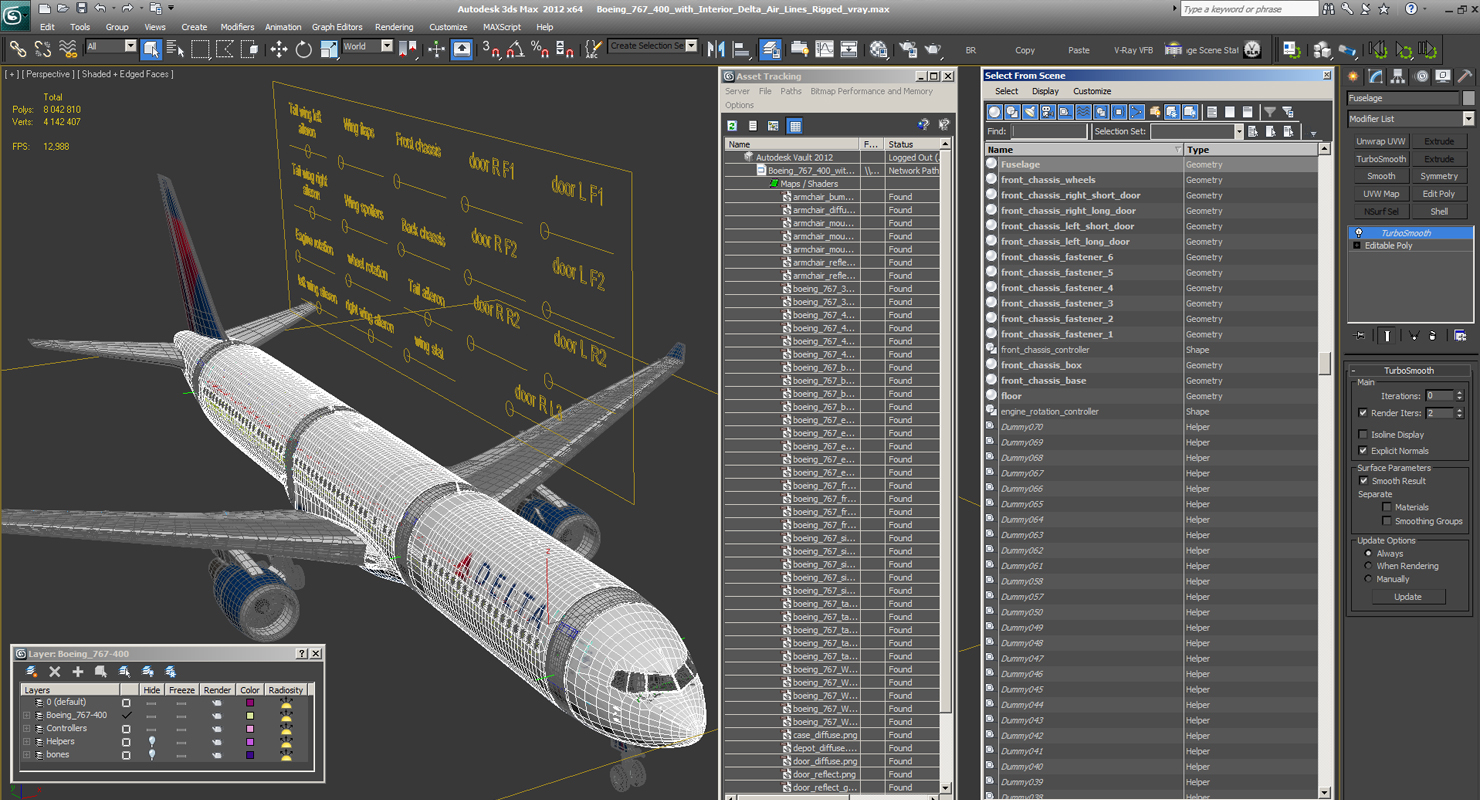
Task: Open the Hierarchy command panel icon
Action: (1397, 76)
